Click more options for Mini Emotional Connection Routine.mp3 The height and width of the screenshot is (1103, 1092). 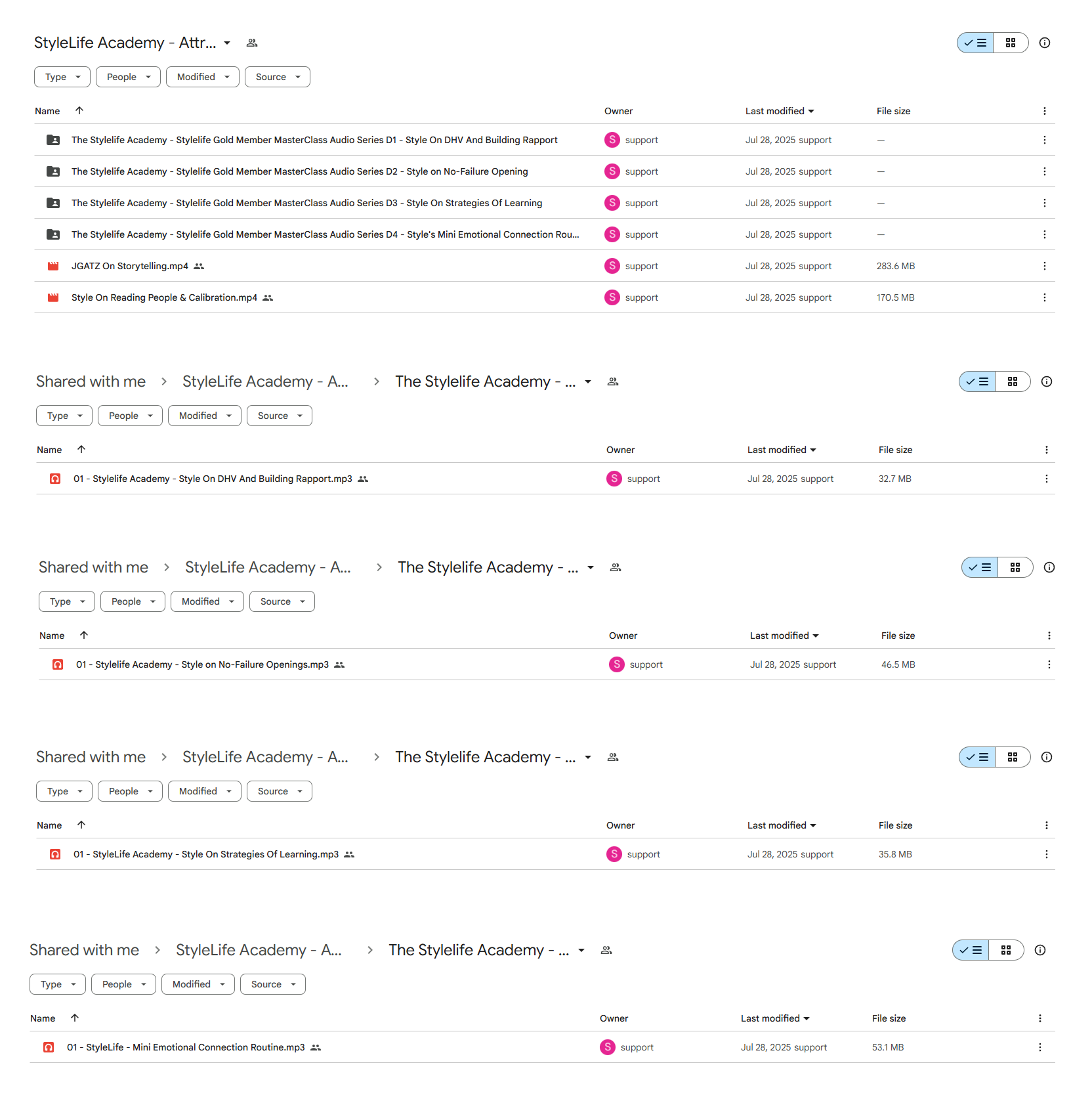click(x=1039, y=1047)
